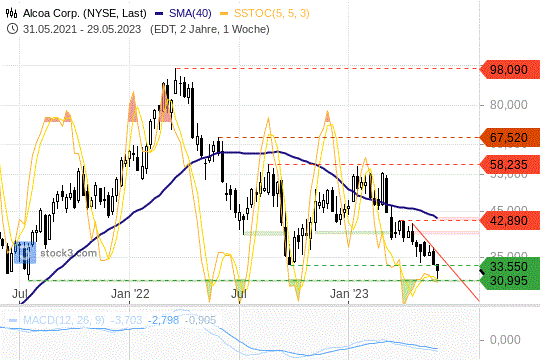Click the dark blue SMA legend swatch
This screenshot has height=360, width=540.
(159, 14)
